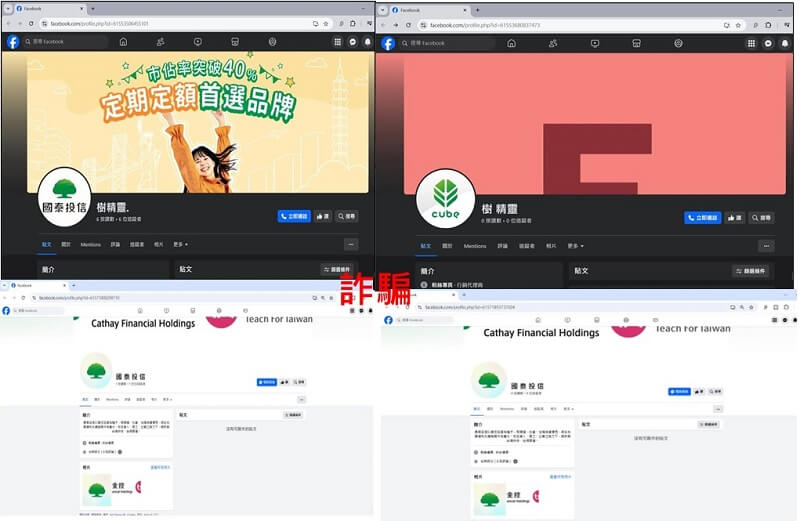Open Messenger icon in 國泰投信 樹精靈 window

353,42
